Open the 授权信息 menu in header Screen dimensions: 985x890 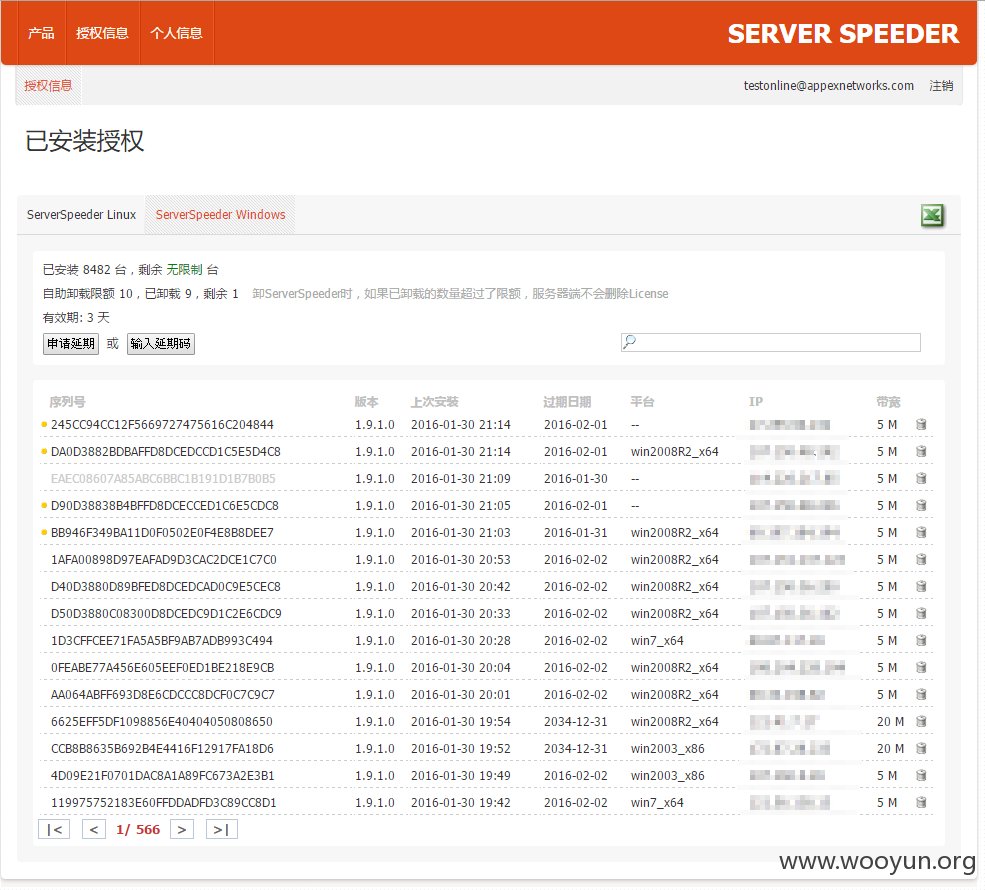click(102, 33)
